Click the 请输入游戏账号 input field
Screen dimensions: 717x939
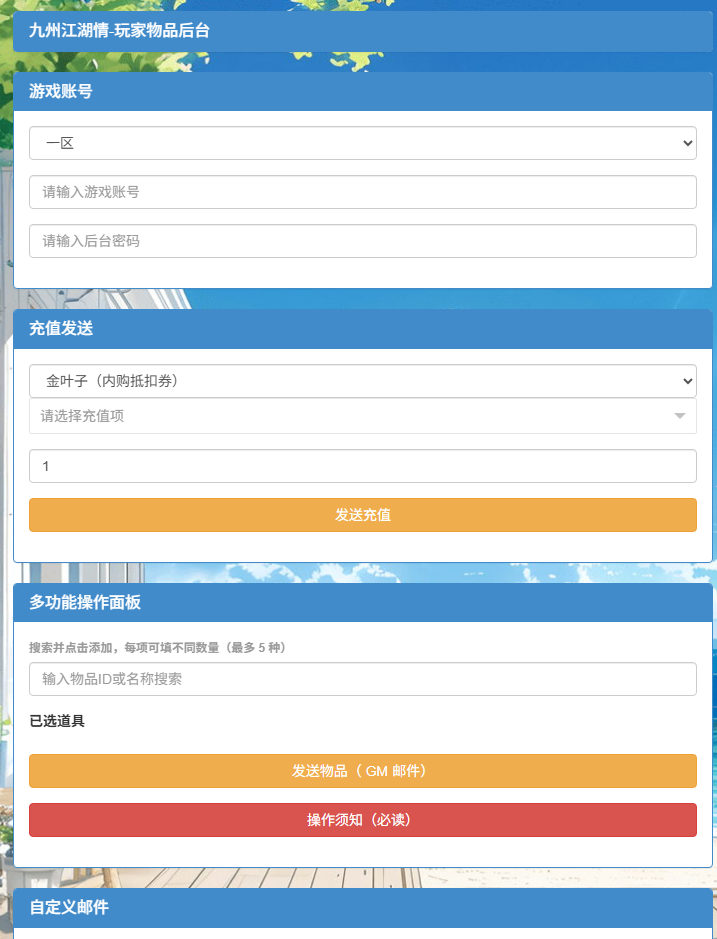pyautogui.click(x=362, y=192)
